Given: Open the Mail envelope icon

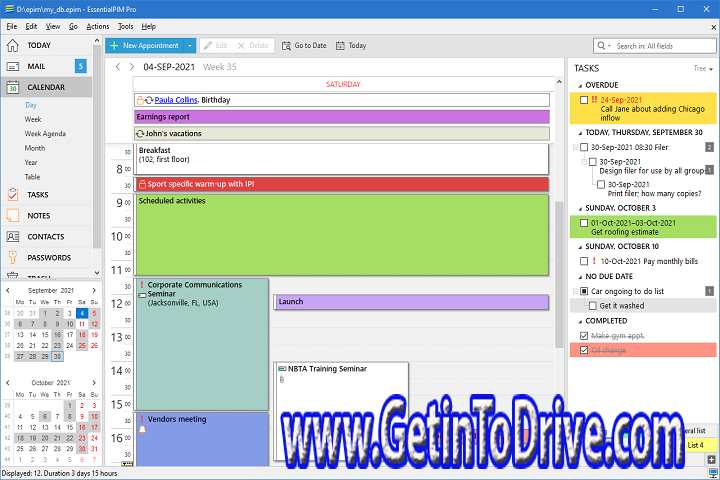Looking at the screenshot, I should [13, 67].
